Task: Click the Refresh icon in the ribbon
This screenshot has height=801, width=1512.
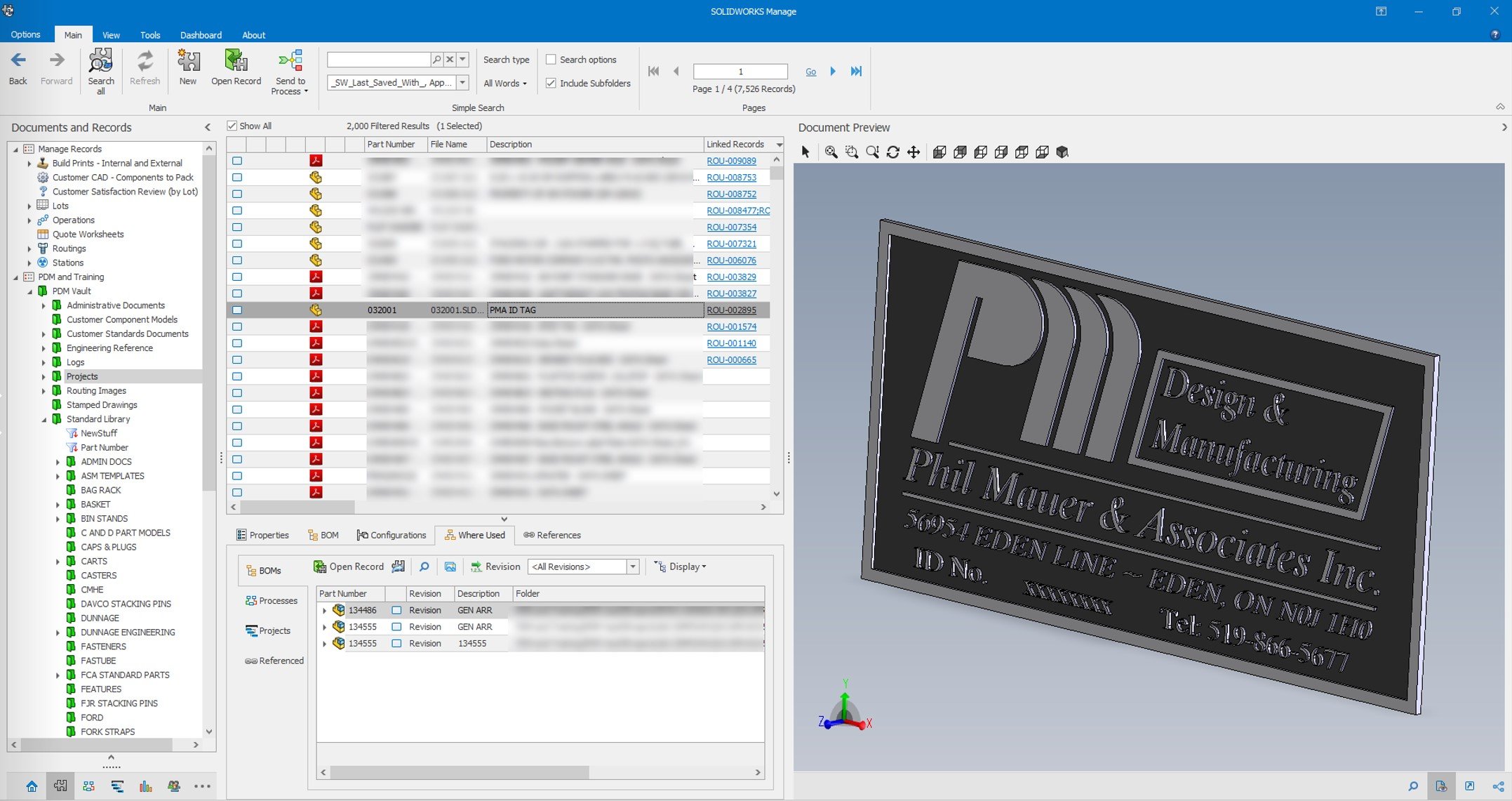Action: coord(145,61)
